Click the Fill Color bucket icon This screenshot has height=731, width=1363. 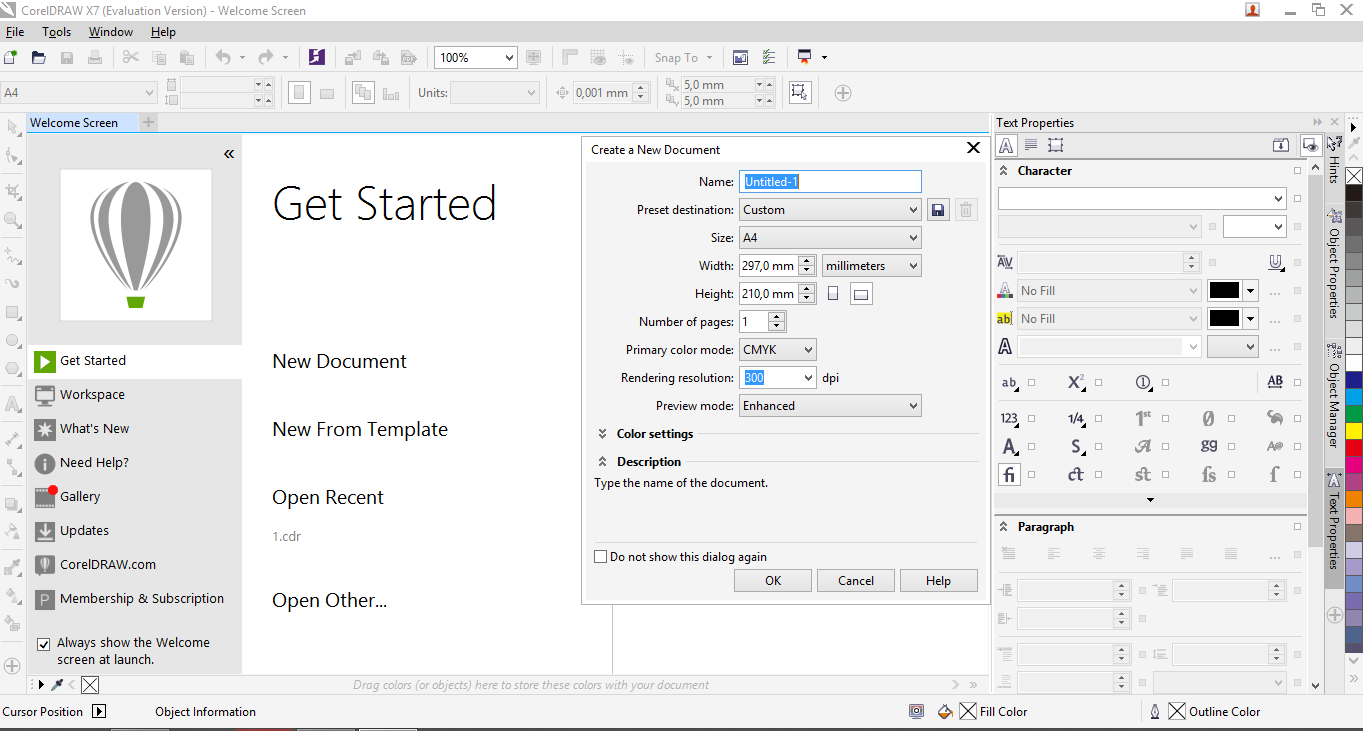[946, 712]
